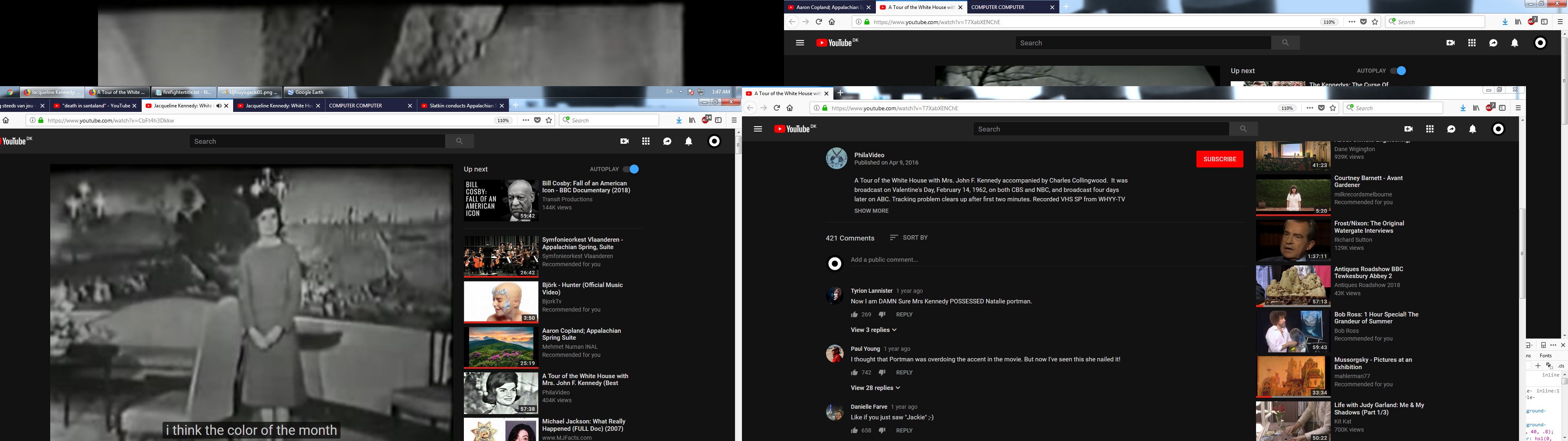Image resolution: width=1568 pixels, height=441 pixels.
Task: Toggle Autoplay switch in the left window
Action: [x=631, y=169]
